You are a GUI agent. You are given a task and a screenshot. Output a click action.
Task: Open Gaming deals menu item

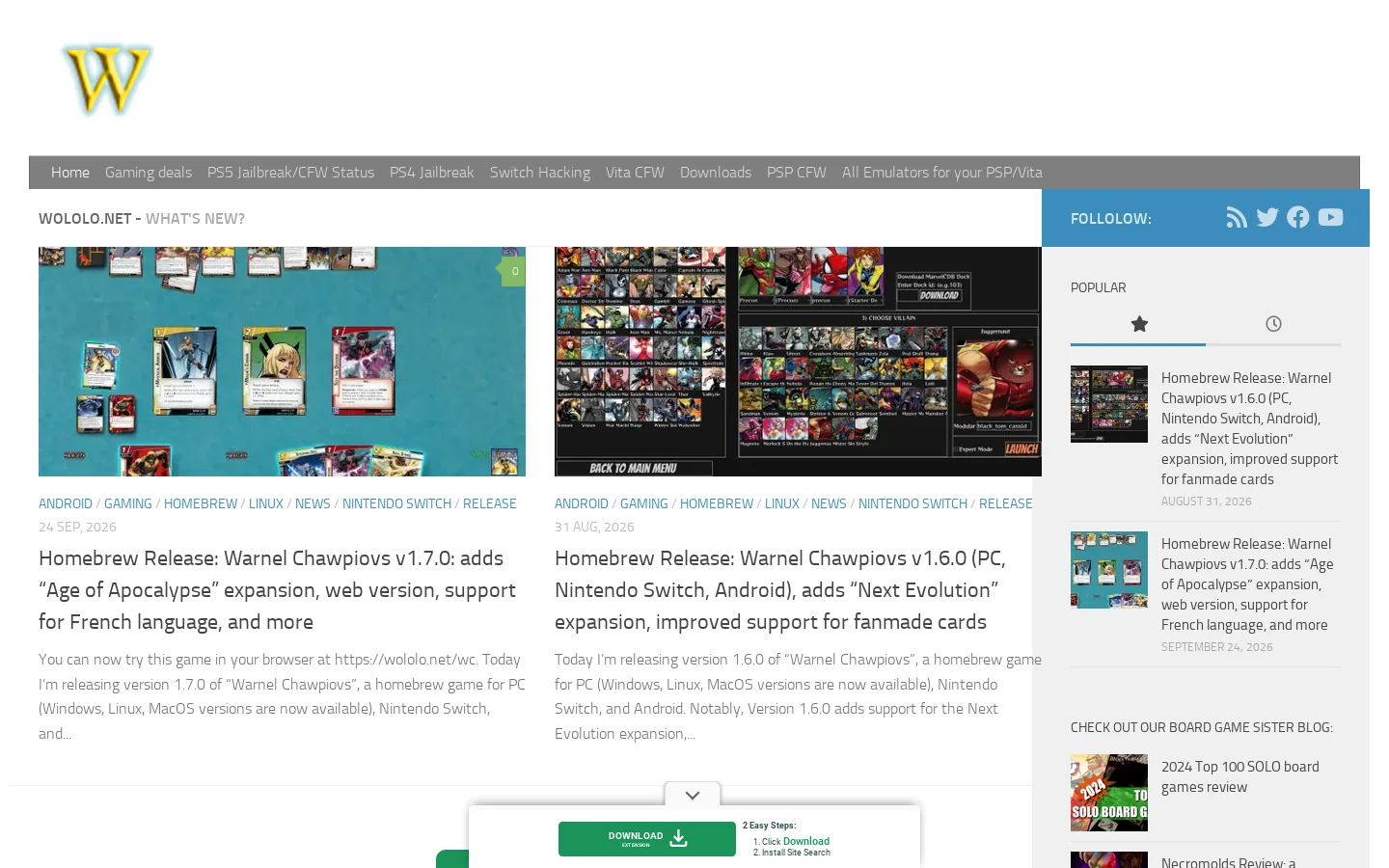tap(149, 173)
